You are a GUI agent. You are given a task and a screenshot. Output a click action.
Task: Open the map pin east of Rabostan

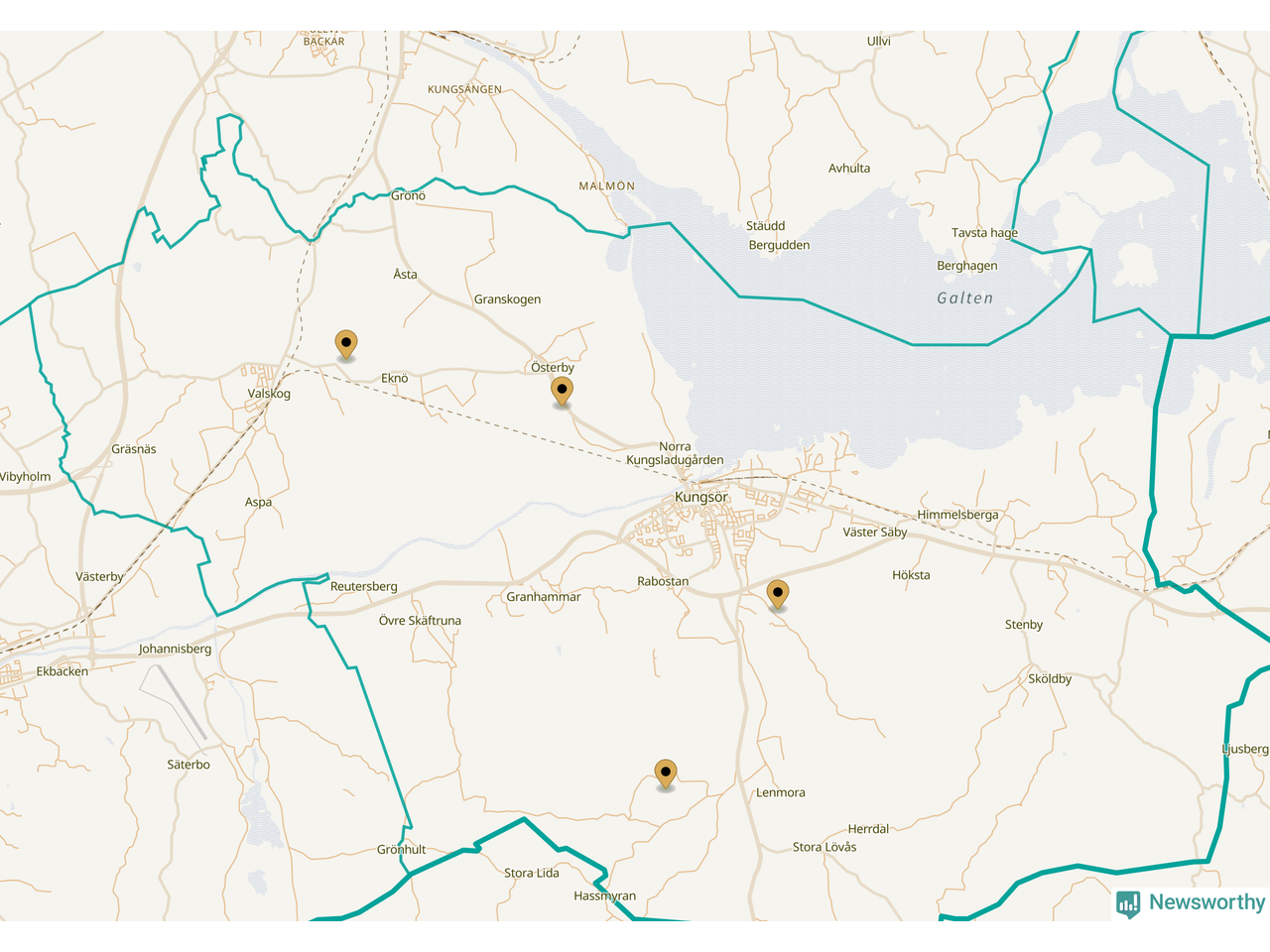coord(778,594)
